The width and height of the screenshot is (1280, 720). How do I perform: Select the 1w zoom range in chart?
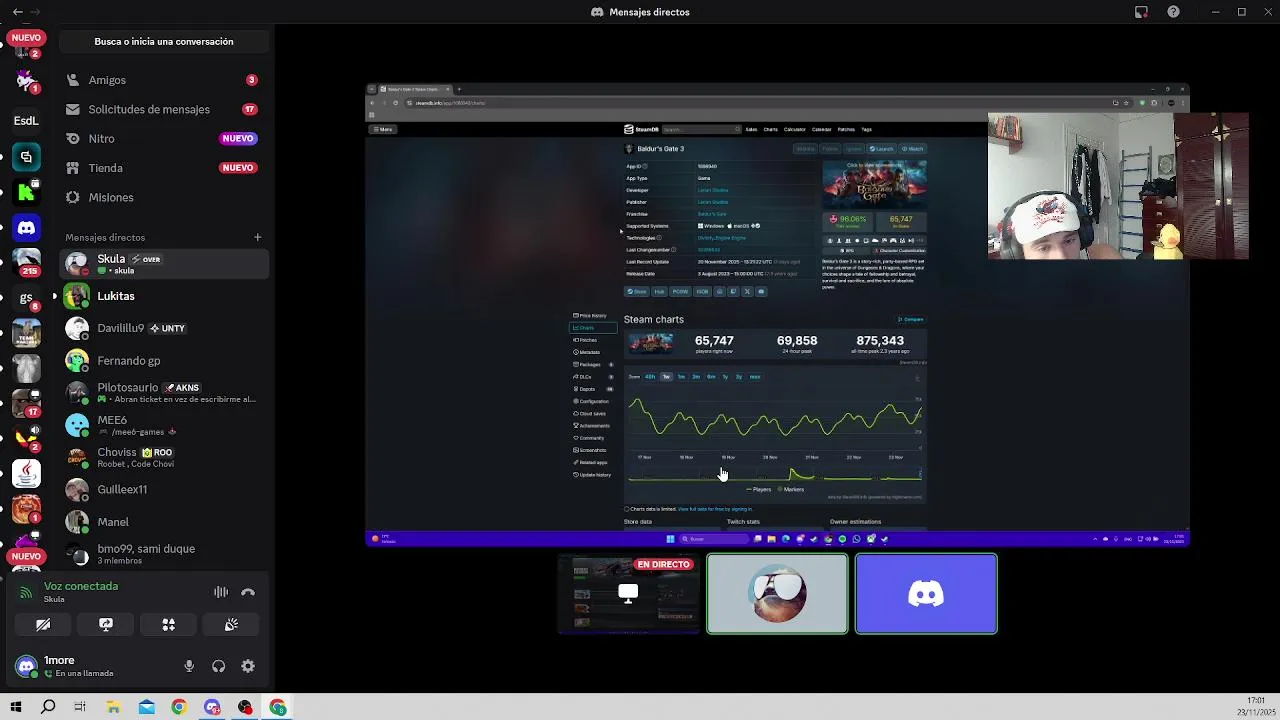666,377
